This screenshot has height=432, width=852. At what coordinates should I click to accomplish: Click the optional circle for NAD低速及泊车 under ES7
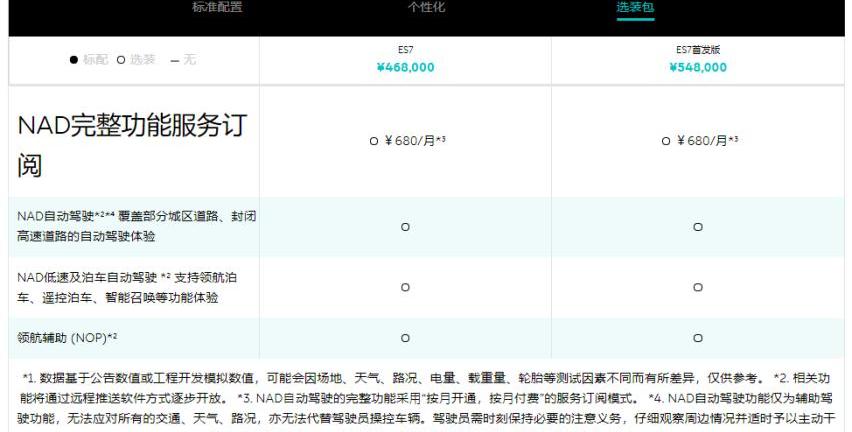405,287
